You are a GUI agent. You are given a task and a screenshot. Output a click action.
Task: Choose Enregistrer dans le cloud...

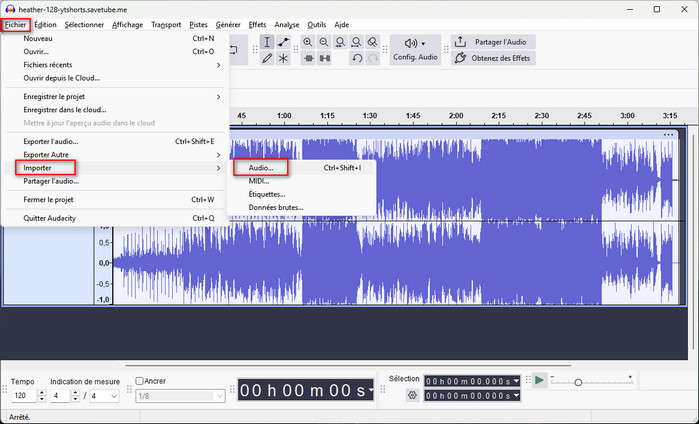coord(115,110)
